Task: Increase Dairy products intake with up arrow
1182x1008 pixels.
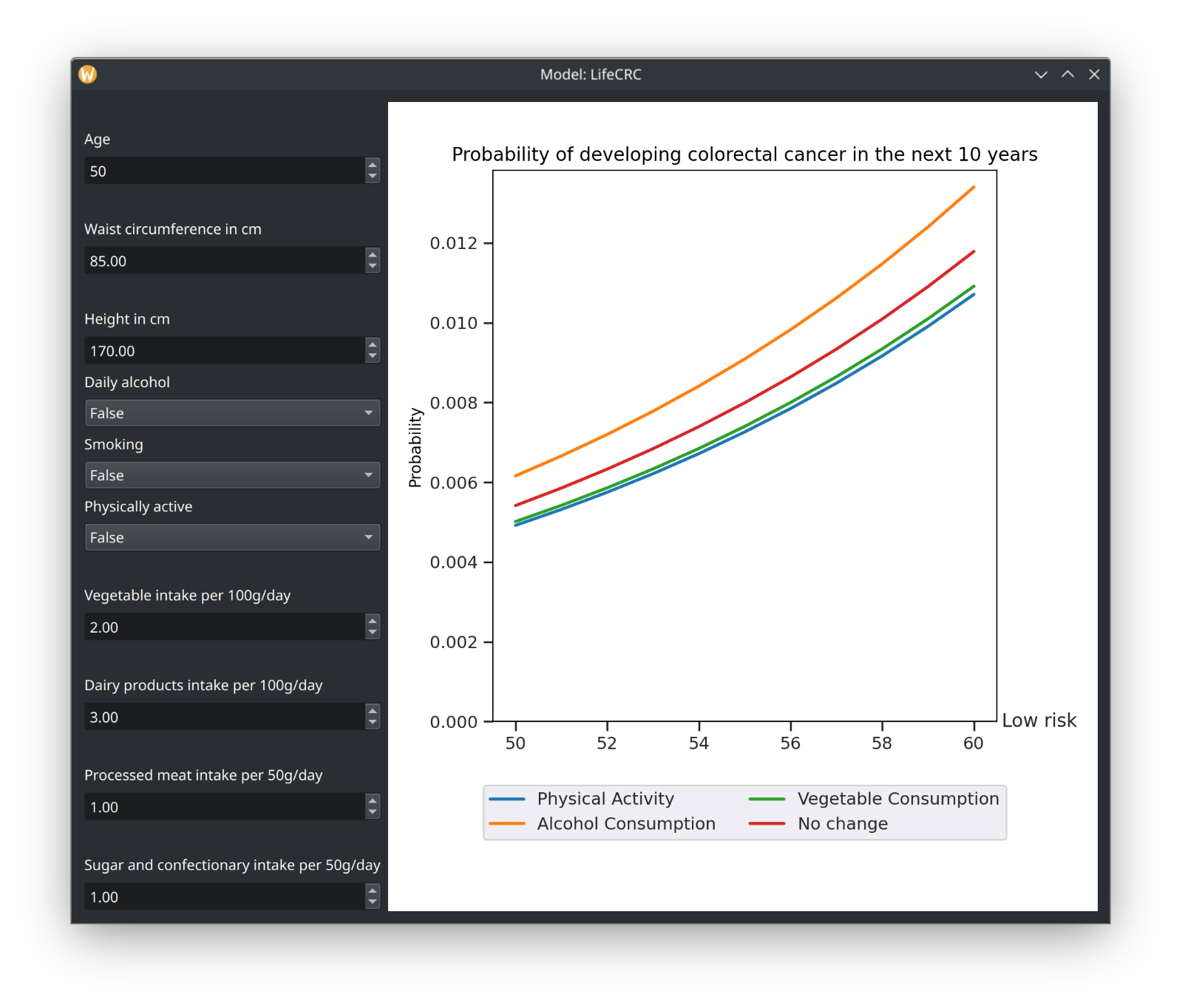Action: point(373,711)
